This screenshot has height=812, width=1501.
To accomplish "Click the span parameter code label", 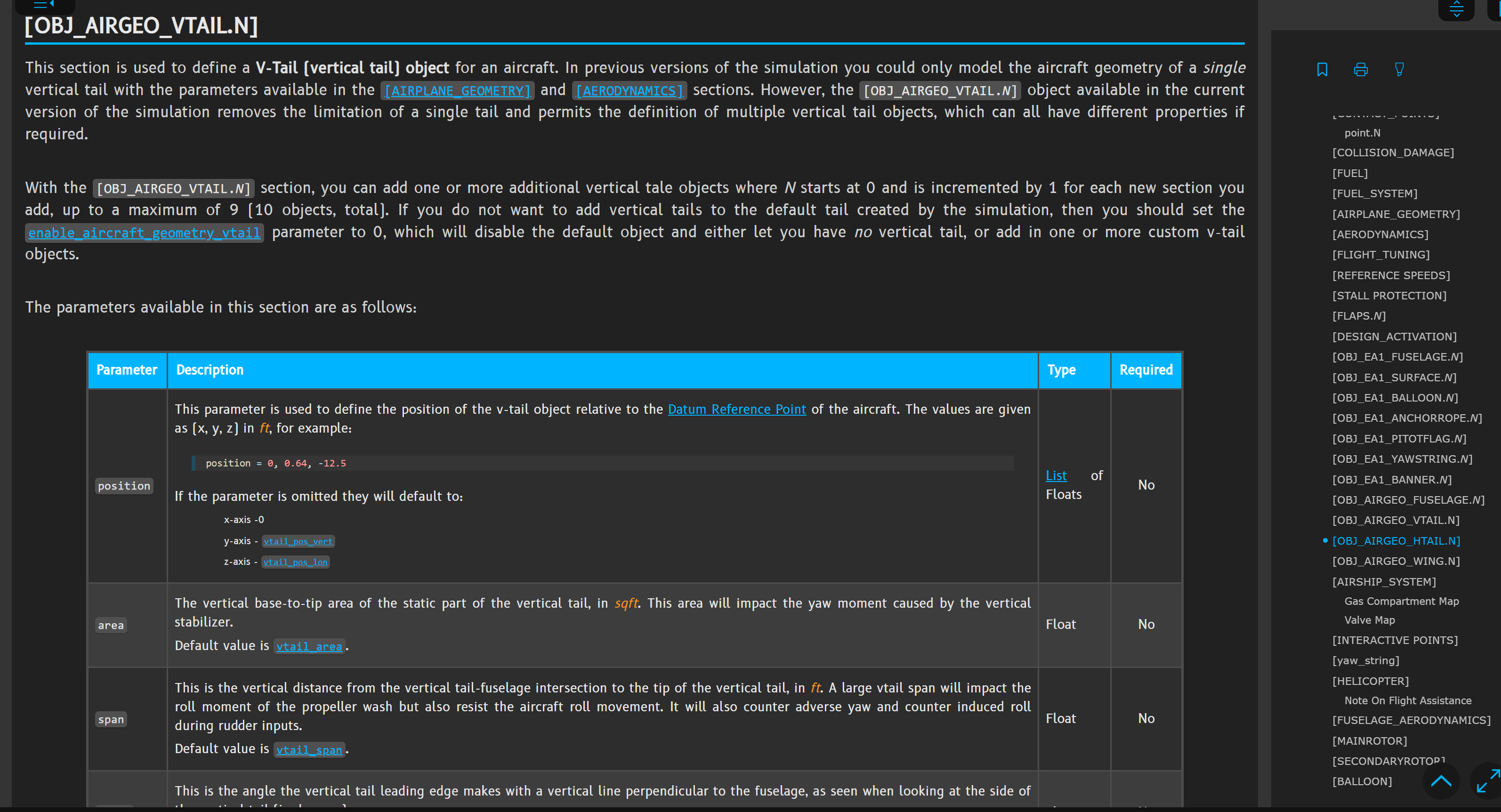I will pos(111,719).
